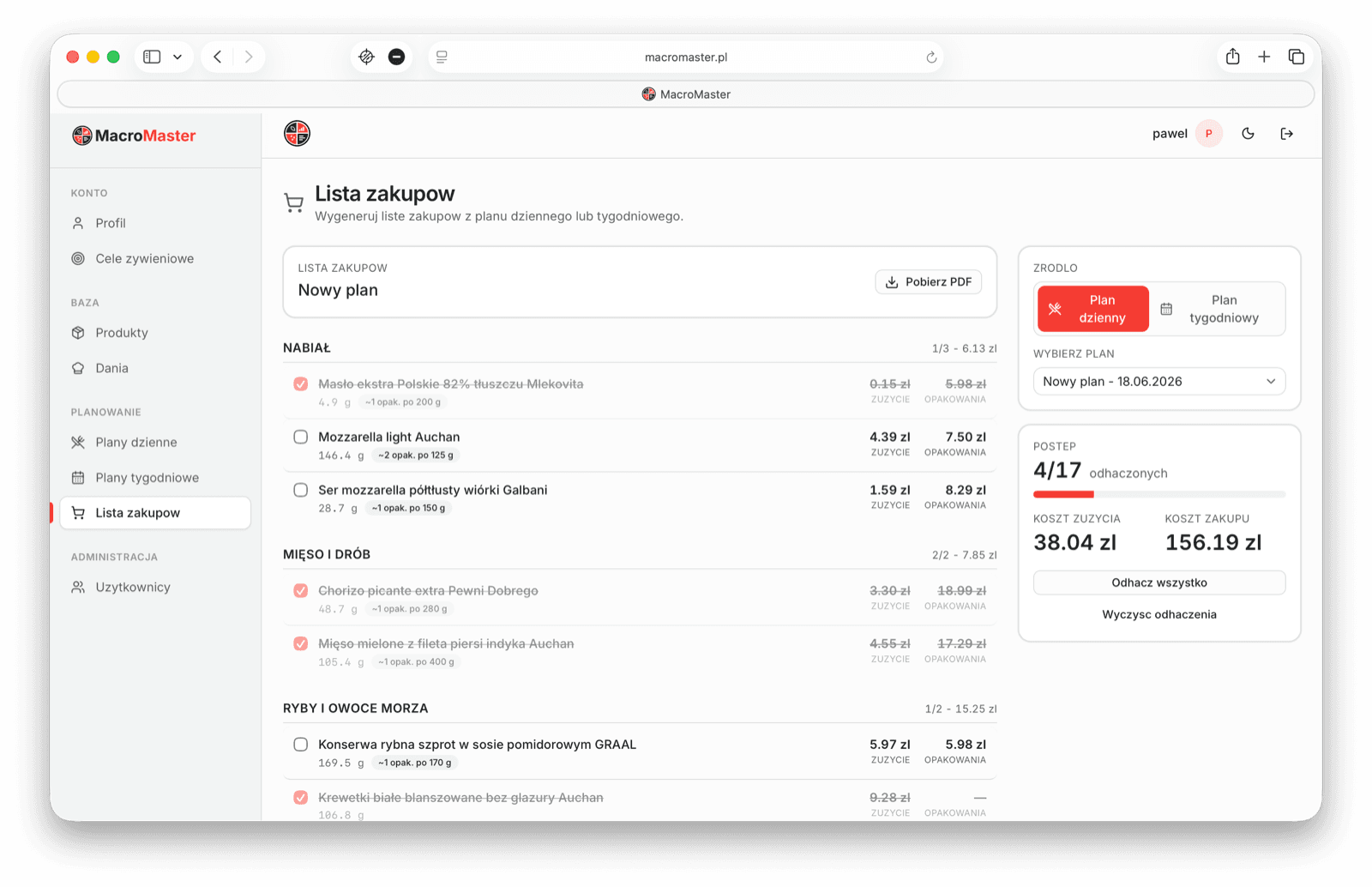This screenshot has width=1372, height=887.
Task: Open a new tab with the plus icon
Action: click(1264, 57)
